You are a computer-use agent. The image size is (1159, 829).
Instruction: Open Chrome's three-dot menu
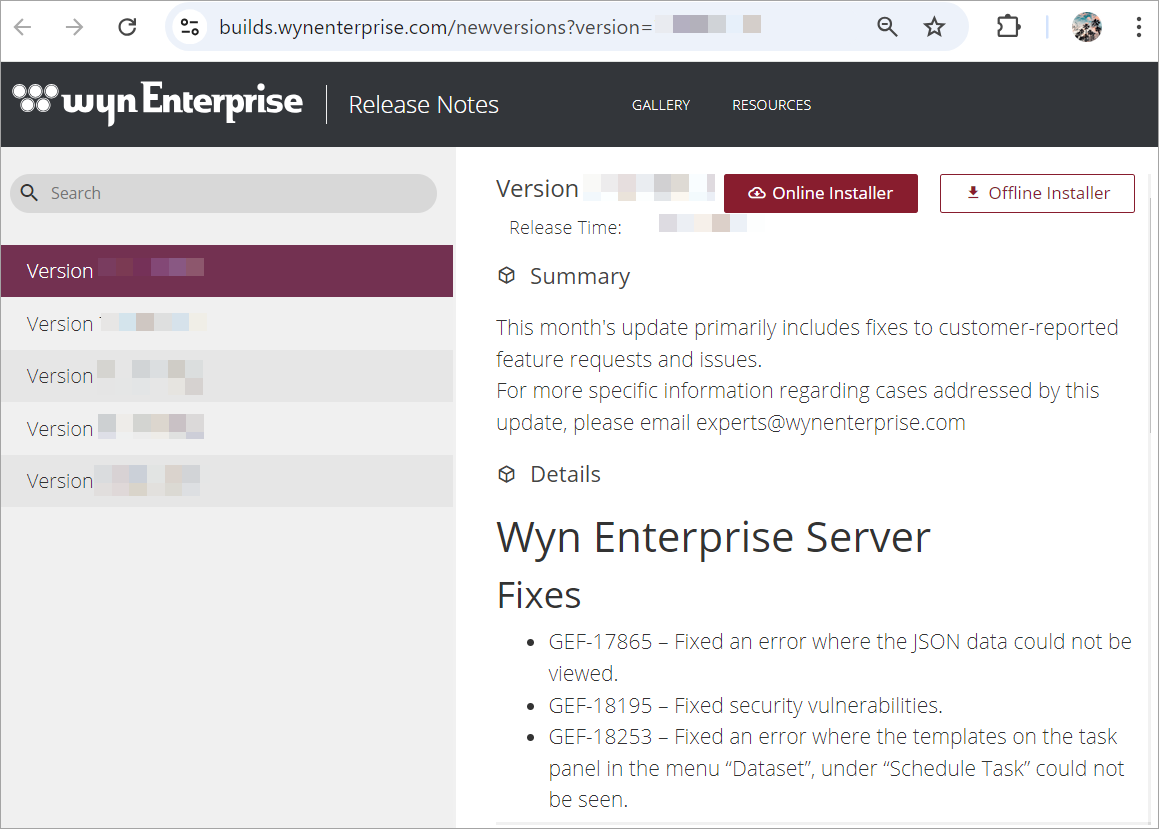[x=1138, y=27]
